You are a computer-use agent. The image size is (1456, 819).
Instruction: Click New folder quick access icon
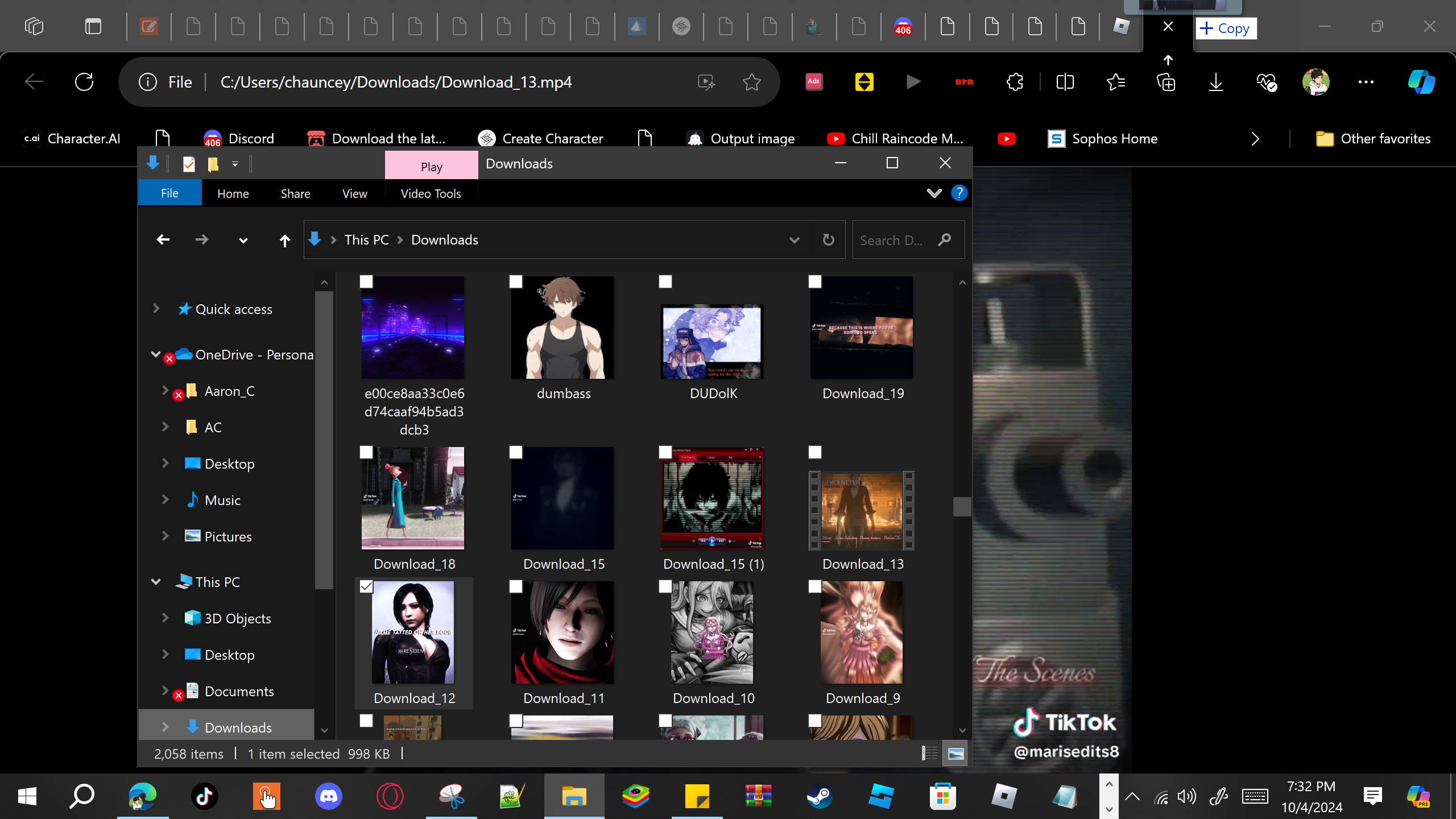click(x=213, y=164)
